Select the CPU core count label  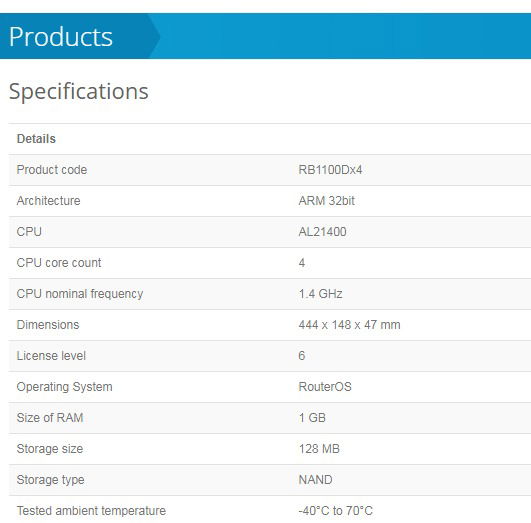(x=59, y=263)
